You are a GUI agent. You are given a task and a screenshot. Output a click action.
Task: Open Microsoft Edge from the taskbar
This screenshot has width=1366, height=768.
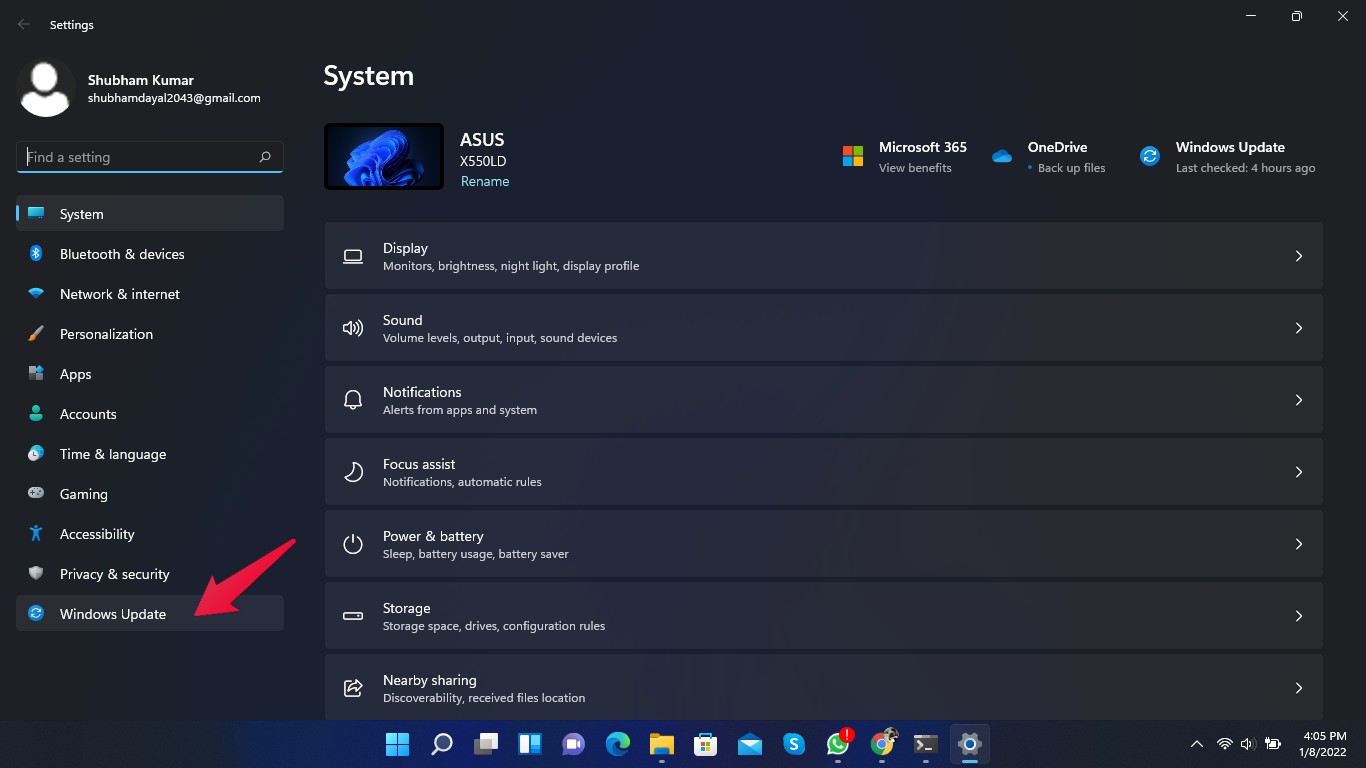coord(618,744)
